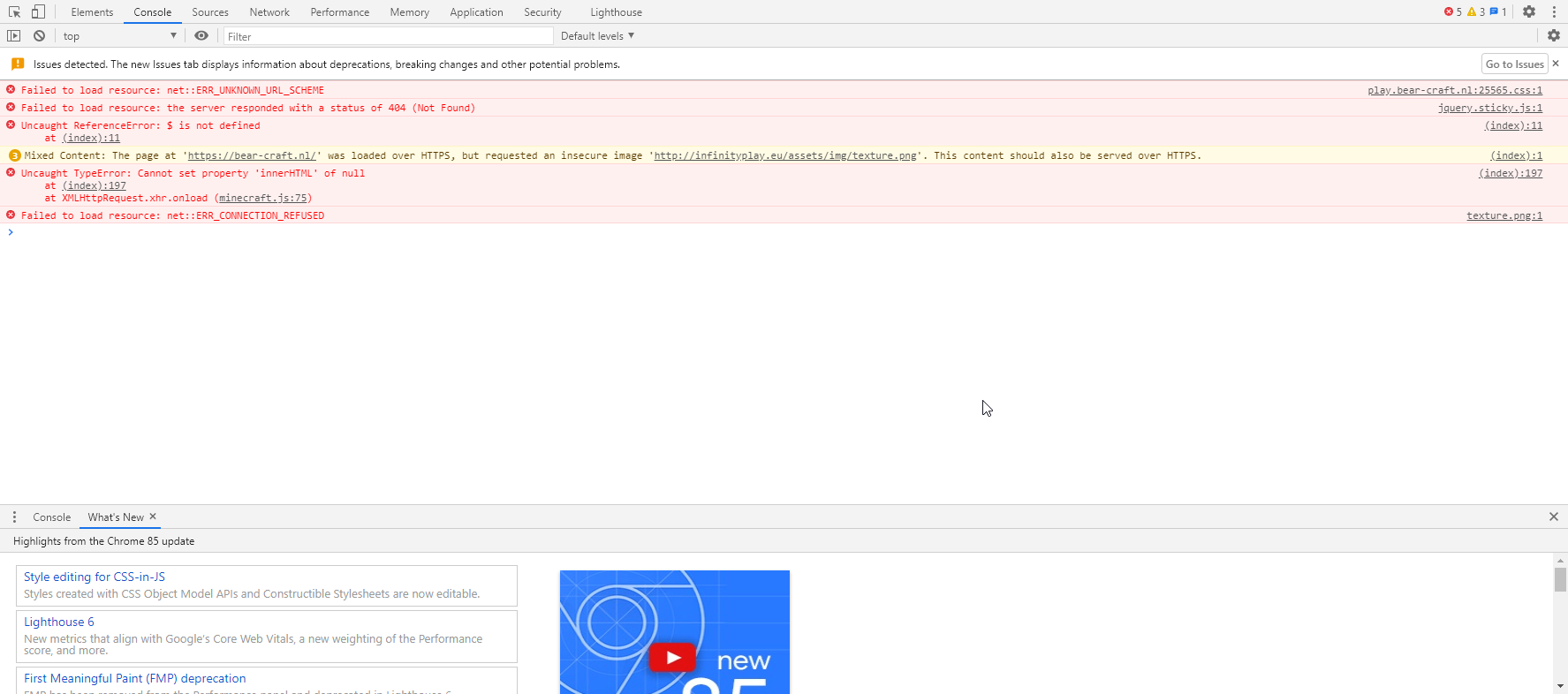Open the jquery.sticky.js:1 source link
This screenshot has height=694, width=1568.
pos(1489,108)
